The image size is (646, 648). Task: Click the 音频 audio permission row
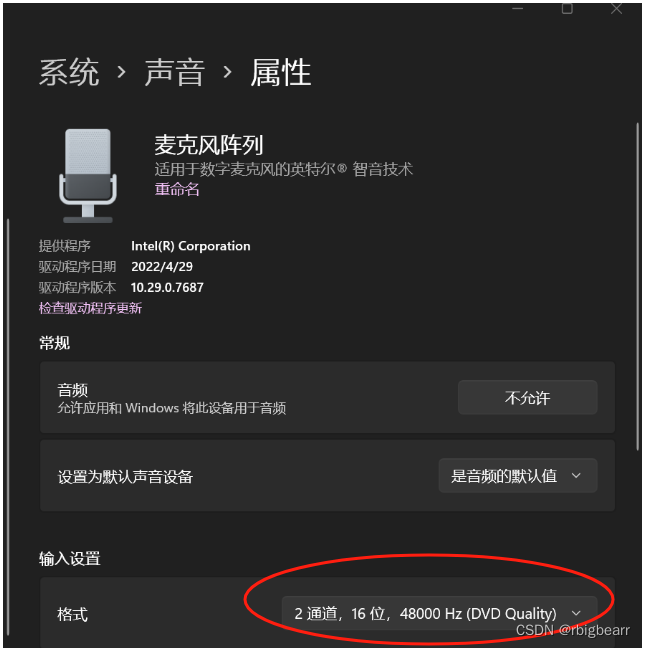(x=327, y=397)
